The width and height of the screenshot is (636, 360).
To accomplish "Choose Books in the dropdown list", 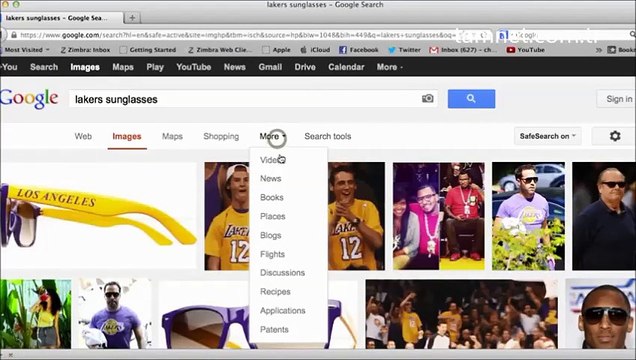I will pyautogui.click(x=272, y=197).
